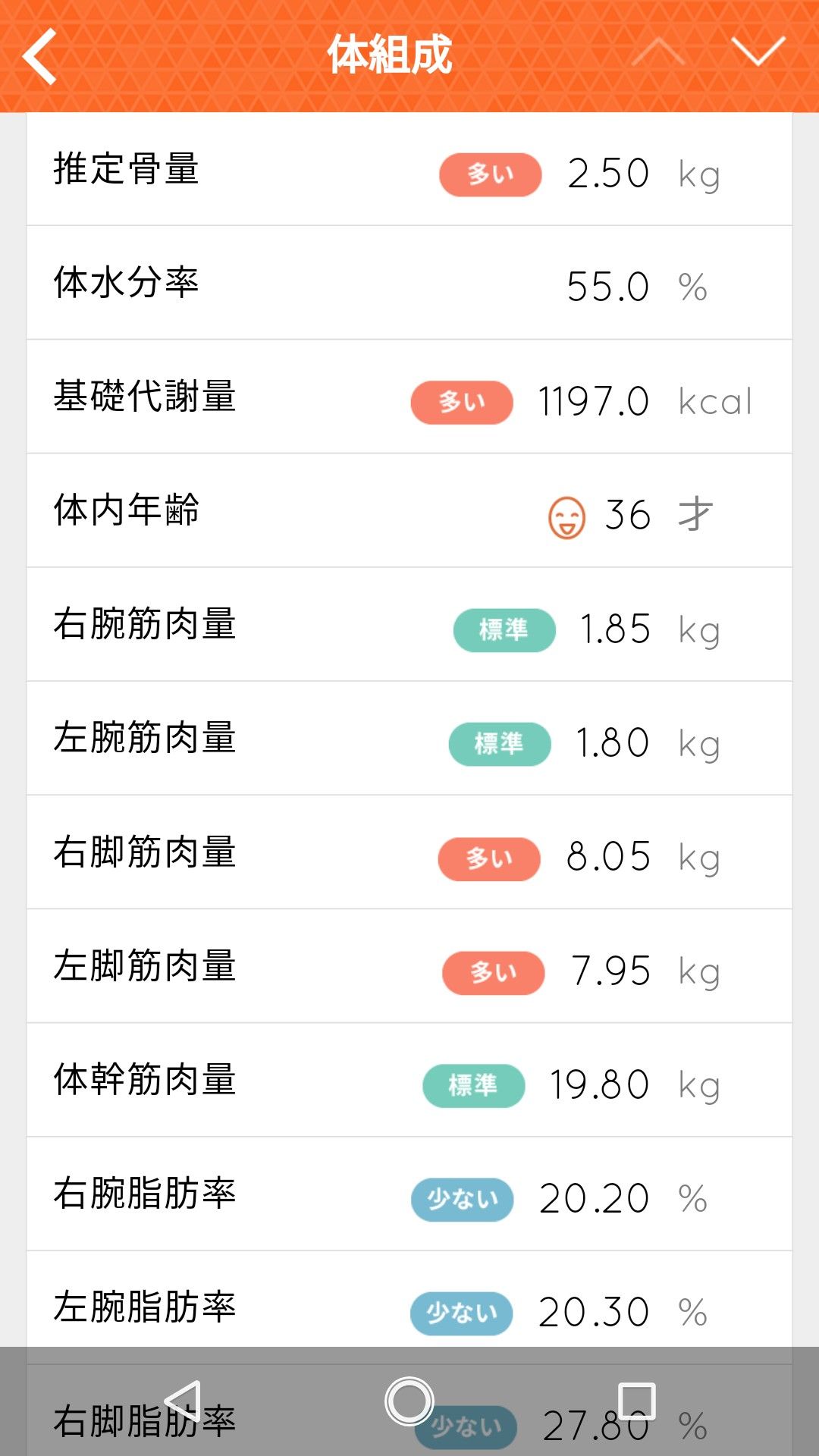The height and width of the screenshot is (1456, 819).
Task: Select the 左脚筋肉量 row label
Action: pos(145,966)
